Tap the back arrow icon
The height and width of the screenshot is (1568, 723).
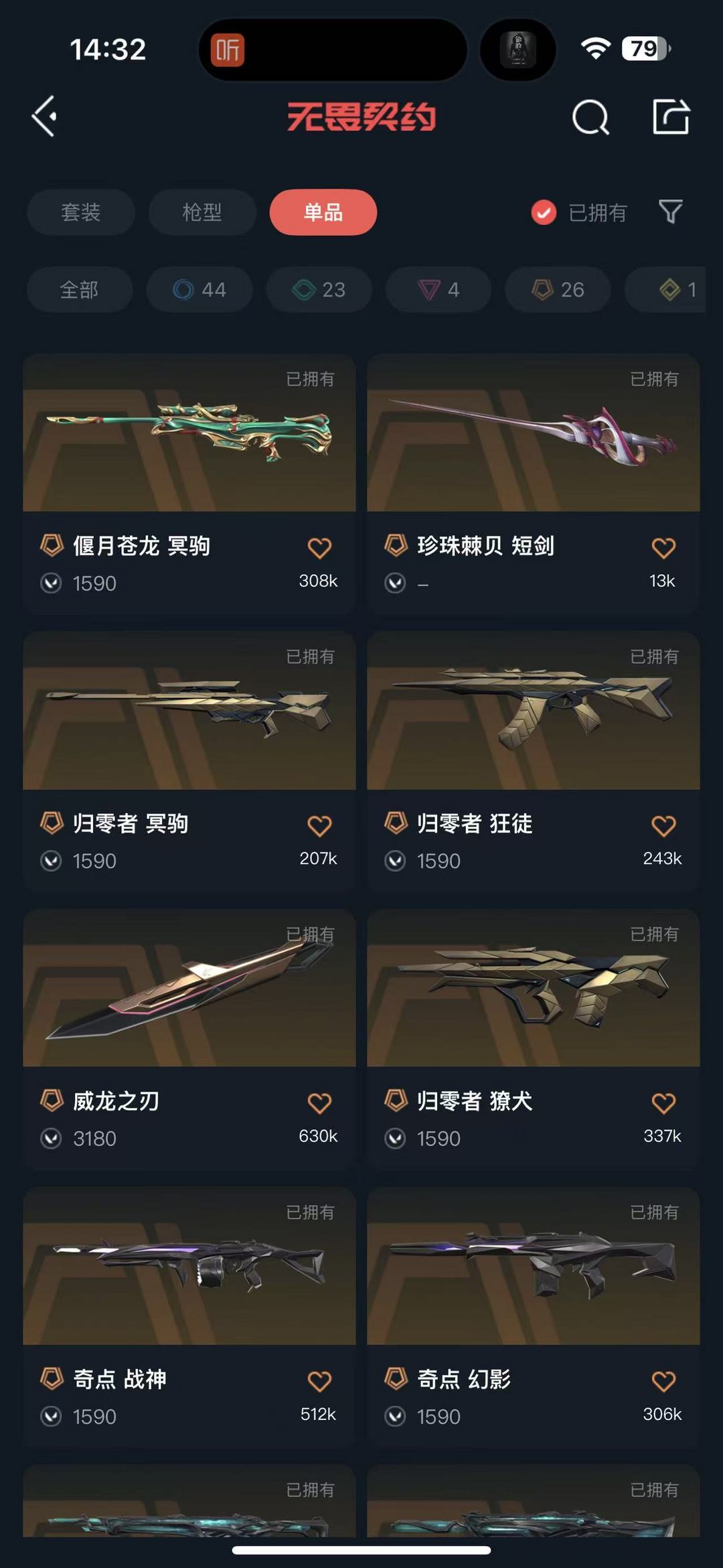[44, 117]
